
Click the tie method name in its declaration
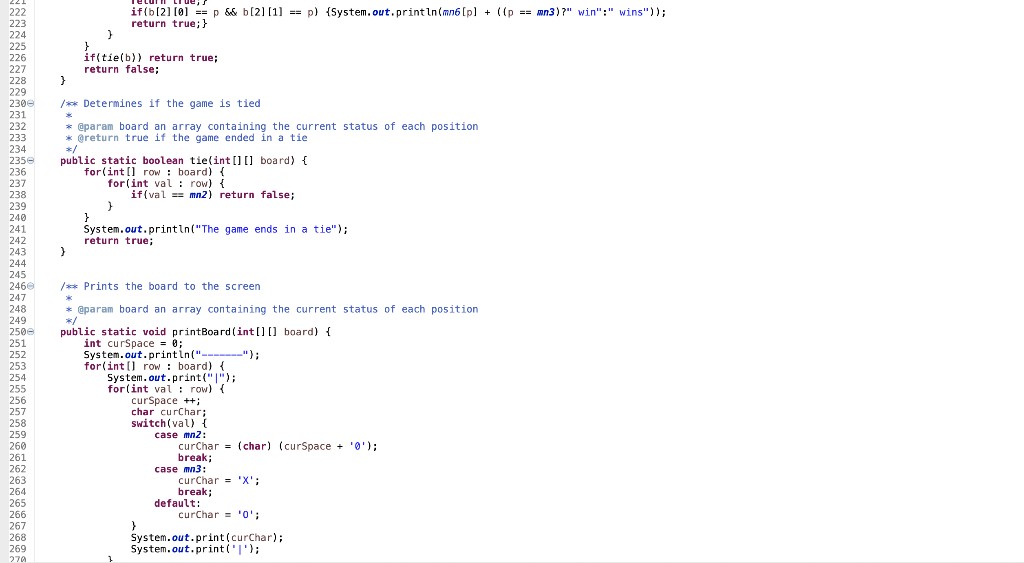pyautogui.click(x=199, y=161)
